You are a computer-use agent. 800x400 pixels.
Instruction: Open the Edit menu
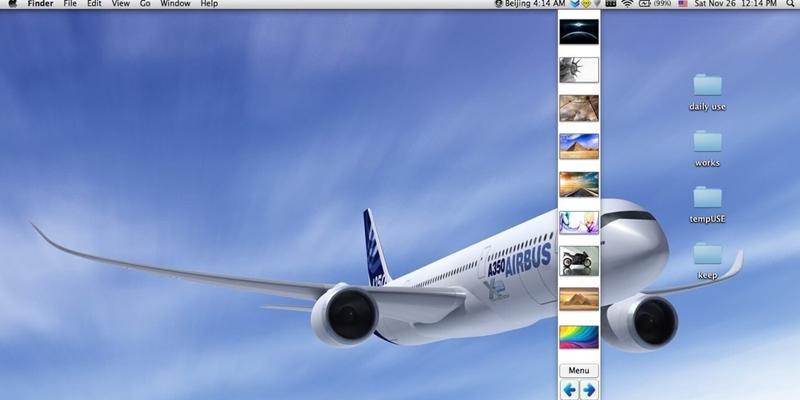[94, 4]
